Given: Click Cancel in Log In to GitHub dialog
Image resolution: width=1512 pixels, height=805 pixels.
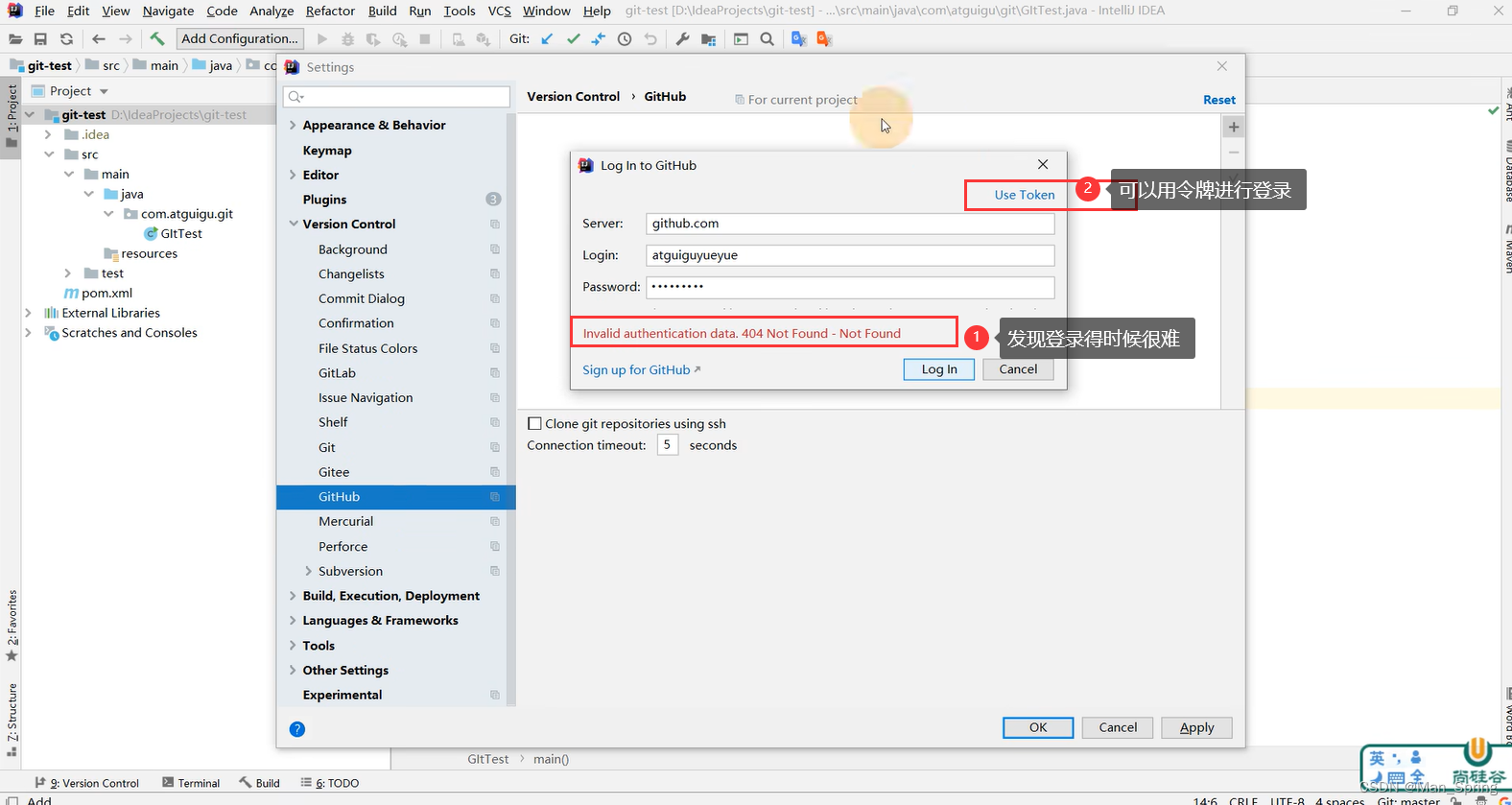Looking at the screenshot, I should 1018,369.
